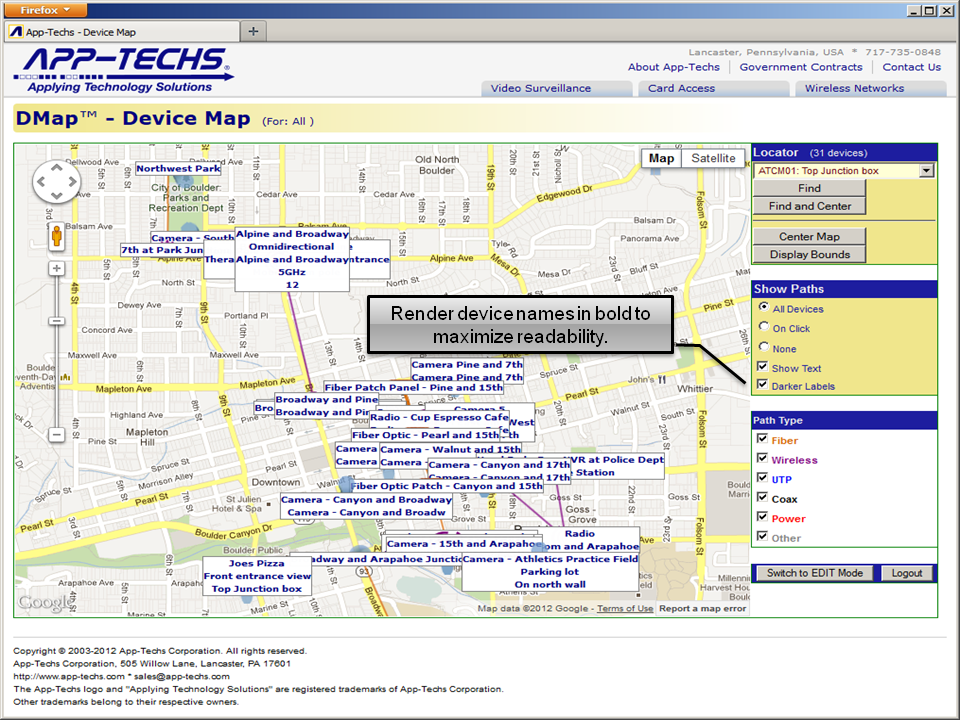Click the Display Bounds button

pyautogui.click(x=809, y=254)
